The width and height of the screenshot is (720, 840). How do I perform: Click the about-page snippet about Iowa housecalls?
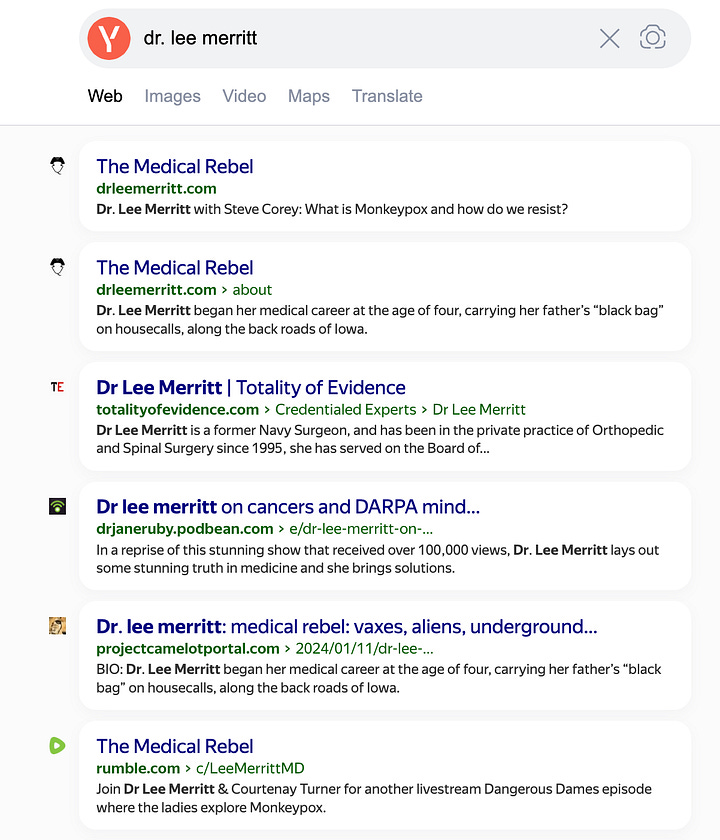(x=380, y=319)
